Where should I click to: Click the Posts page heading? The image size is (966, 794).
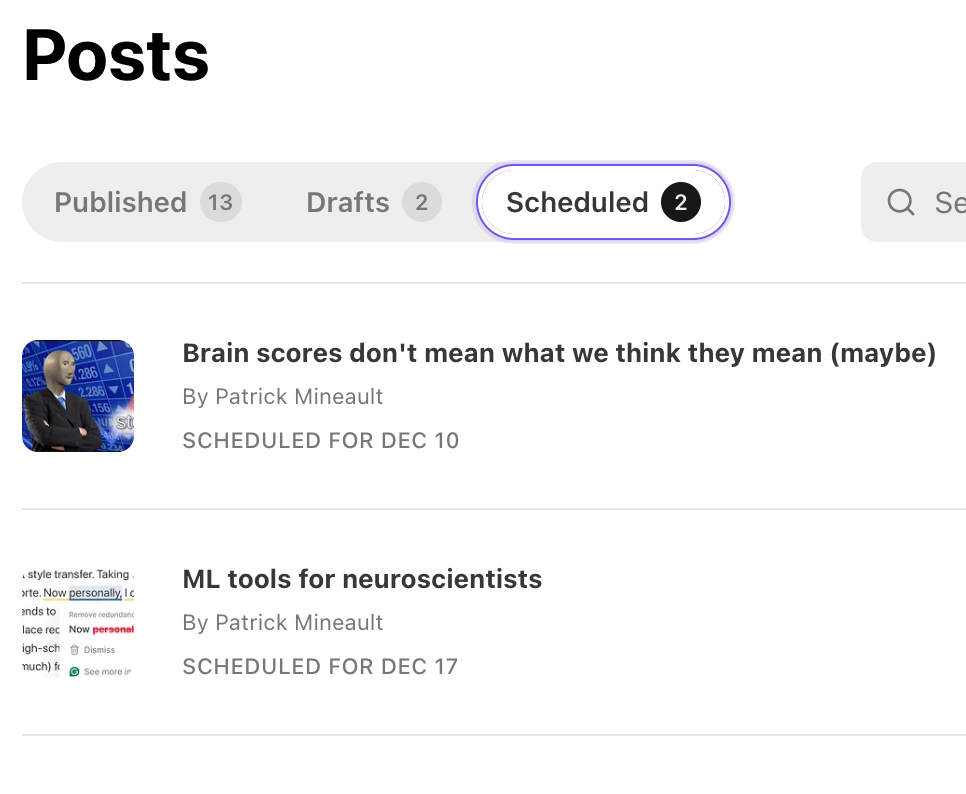pos(116,55)
